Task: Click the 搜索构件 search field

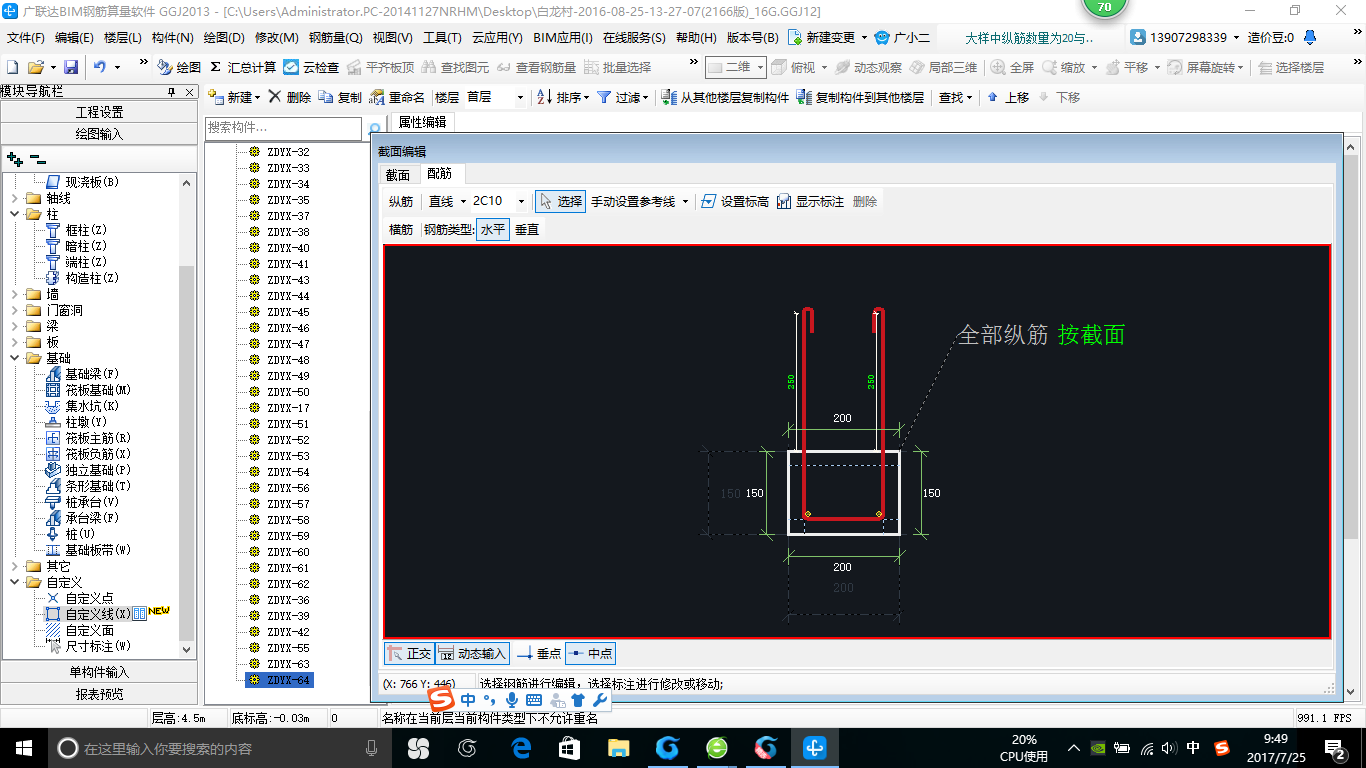Action: tap(283, 128)
